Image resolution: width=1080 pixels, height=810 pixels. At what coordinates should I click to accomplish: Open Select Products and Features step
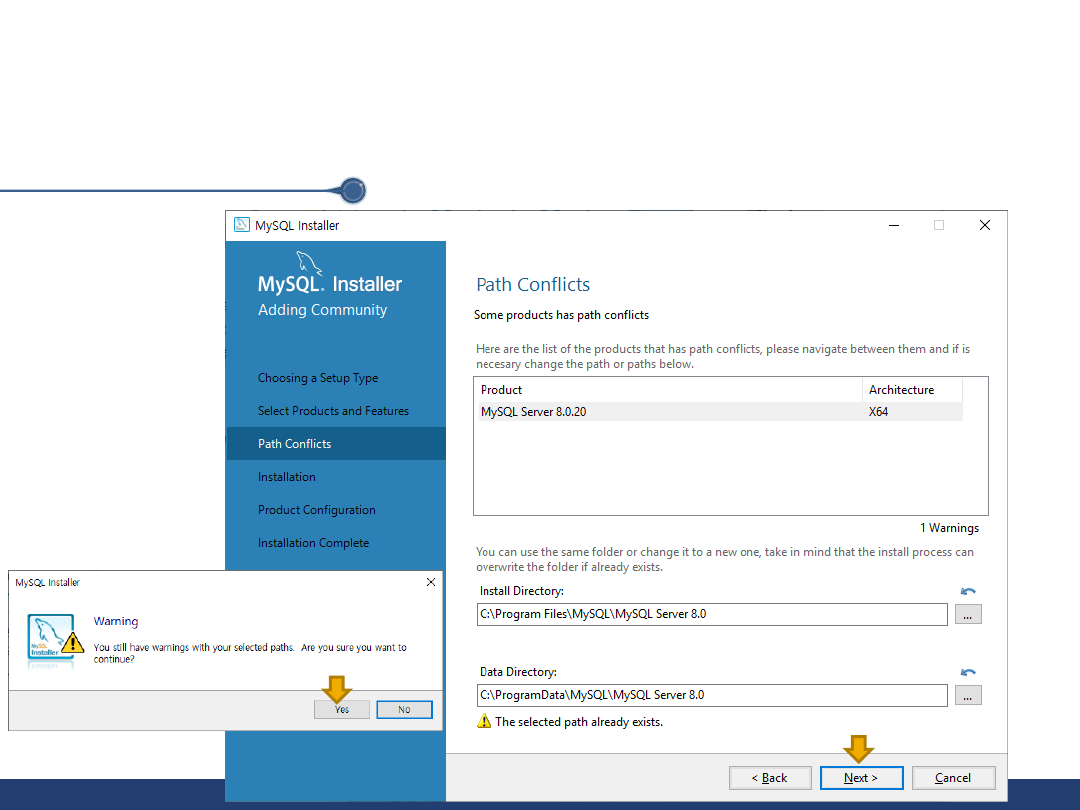(x=333, y=411)
